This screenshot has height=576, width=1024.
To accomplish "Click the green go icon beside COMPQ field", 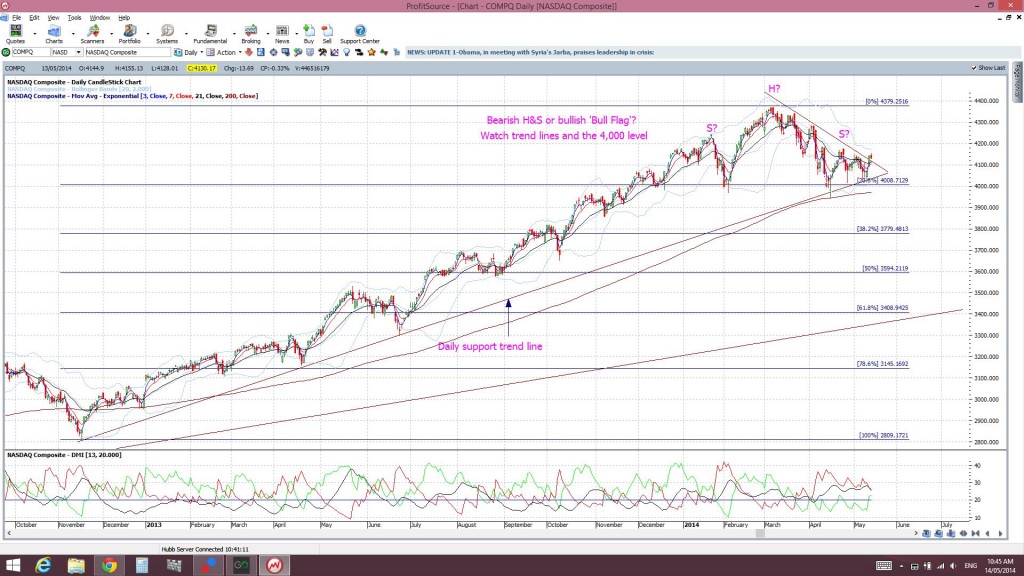I will (x=6, y=52).
